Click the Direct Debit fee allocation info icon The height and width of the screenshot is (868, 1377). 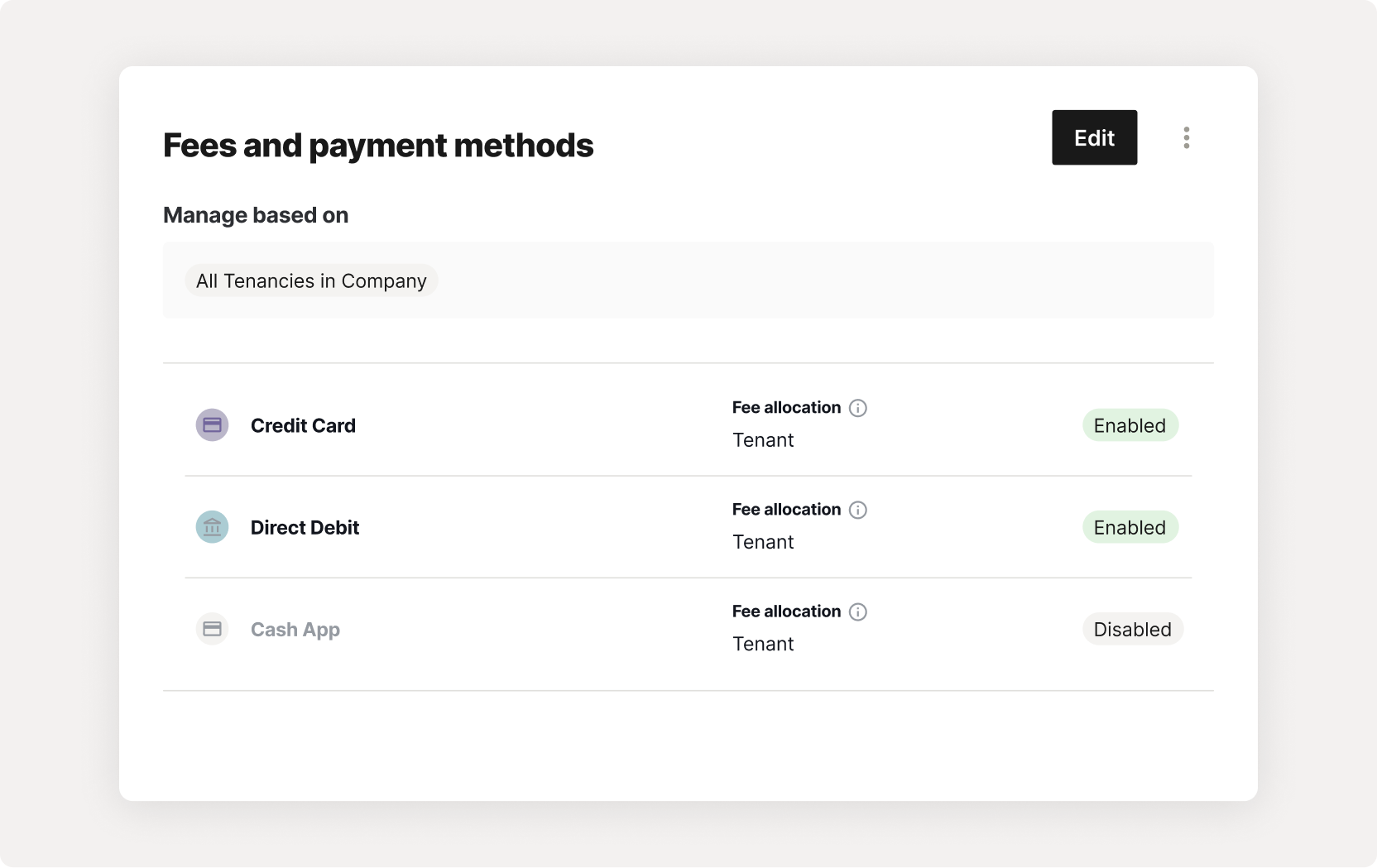(x=858, y=510)
